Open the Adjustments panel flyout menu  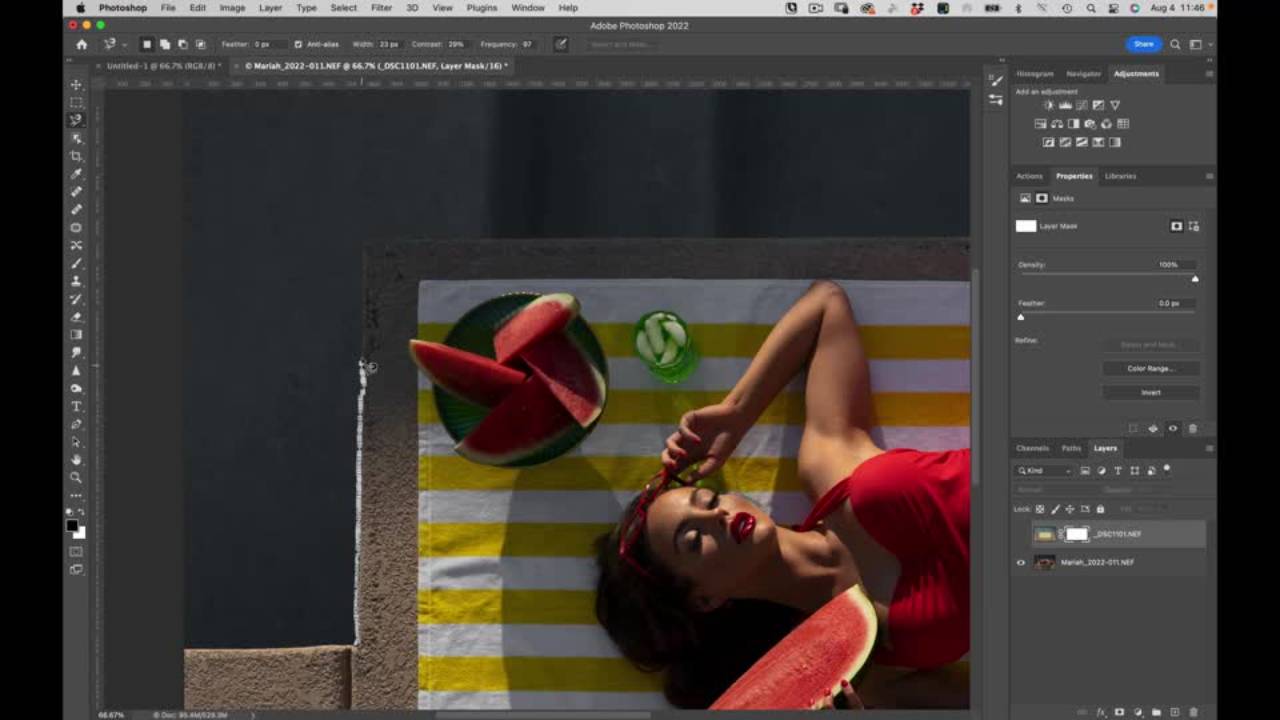pos(1208,74)
